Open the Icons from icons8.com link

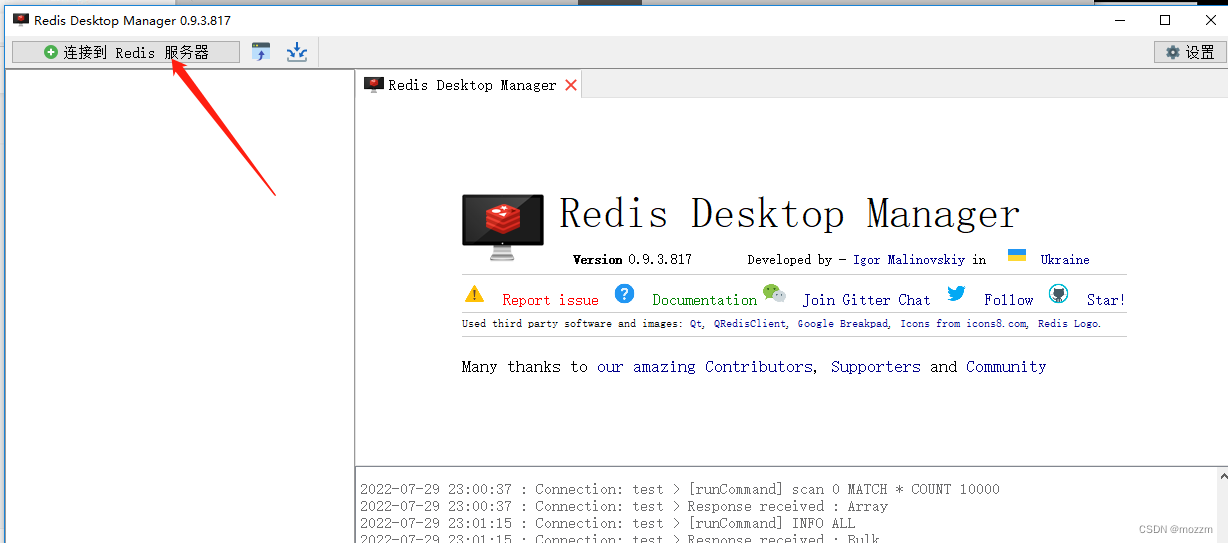click(963, 324)
